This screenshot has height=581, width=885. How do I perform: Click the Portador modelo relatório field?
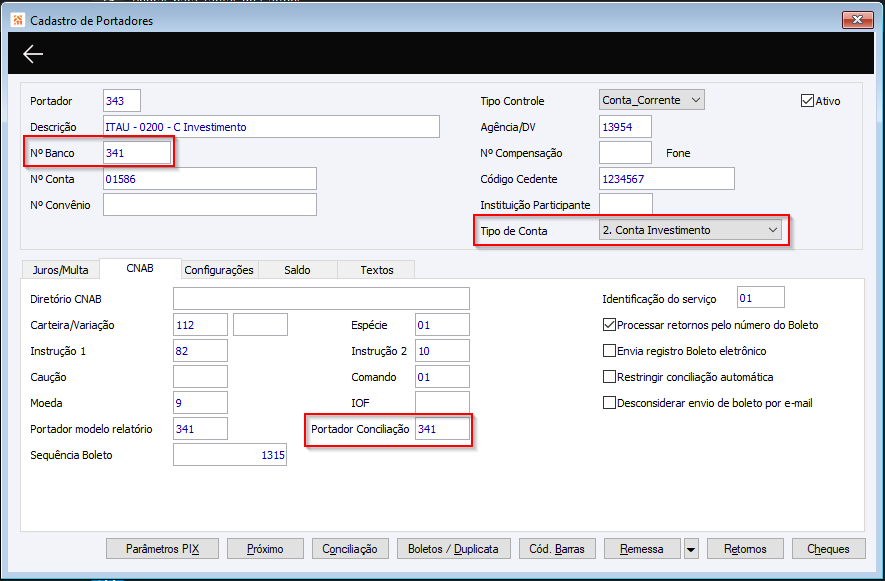(x=200, y=429)
